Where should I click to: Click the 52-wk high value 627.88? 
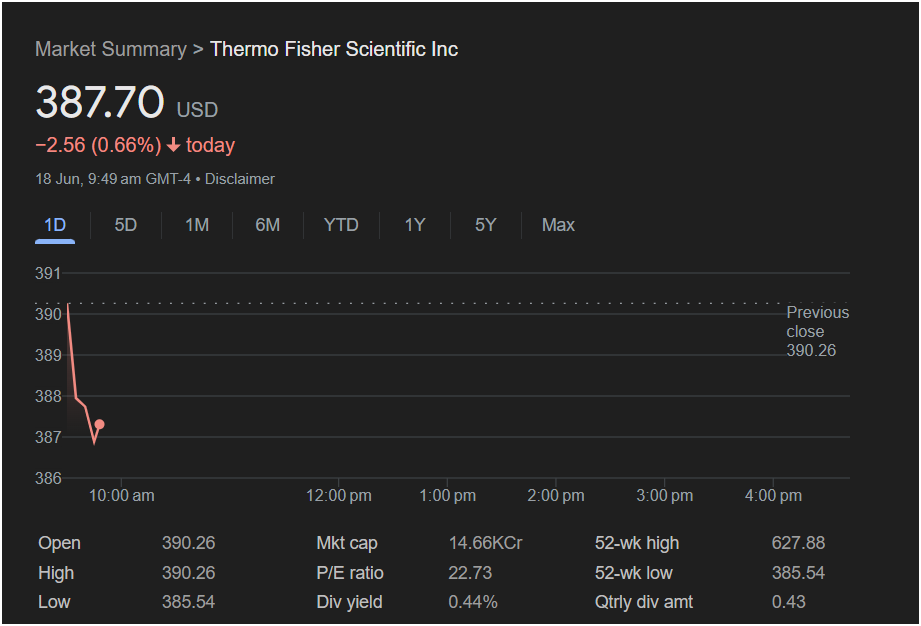coord(798,543)
